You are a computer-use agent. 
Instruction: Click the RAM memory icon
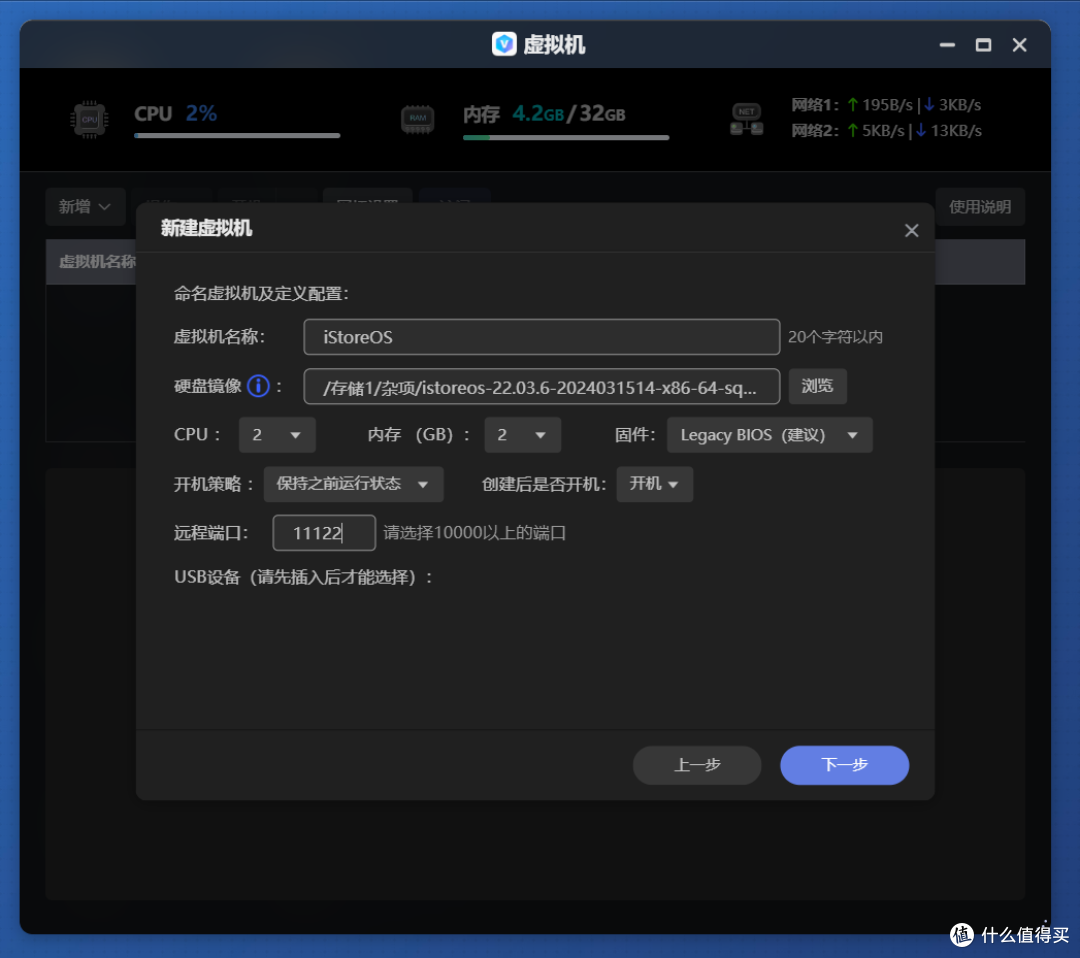tap(417, 119)
